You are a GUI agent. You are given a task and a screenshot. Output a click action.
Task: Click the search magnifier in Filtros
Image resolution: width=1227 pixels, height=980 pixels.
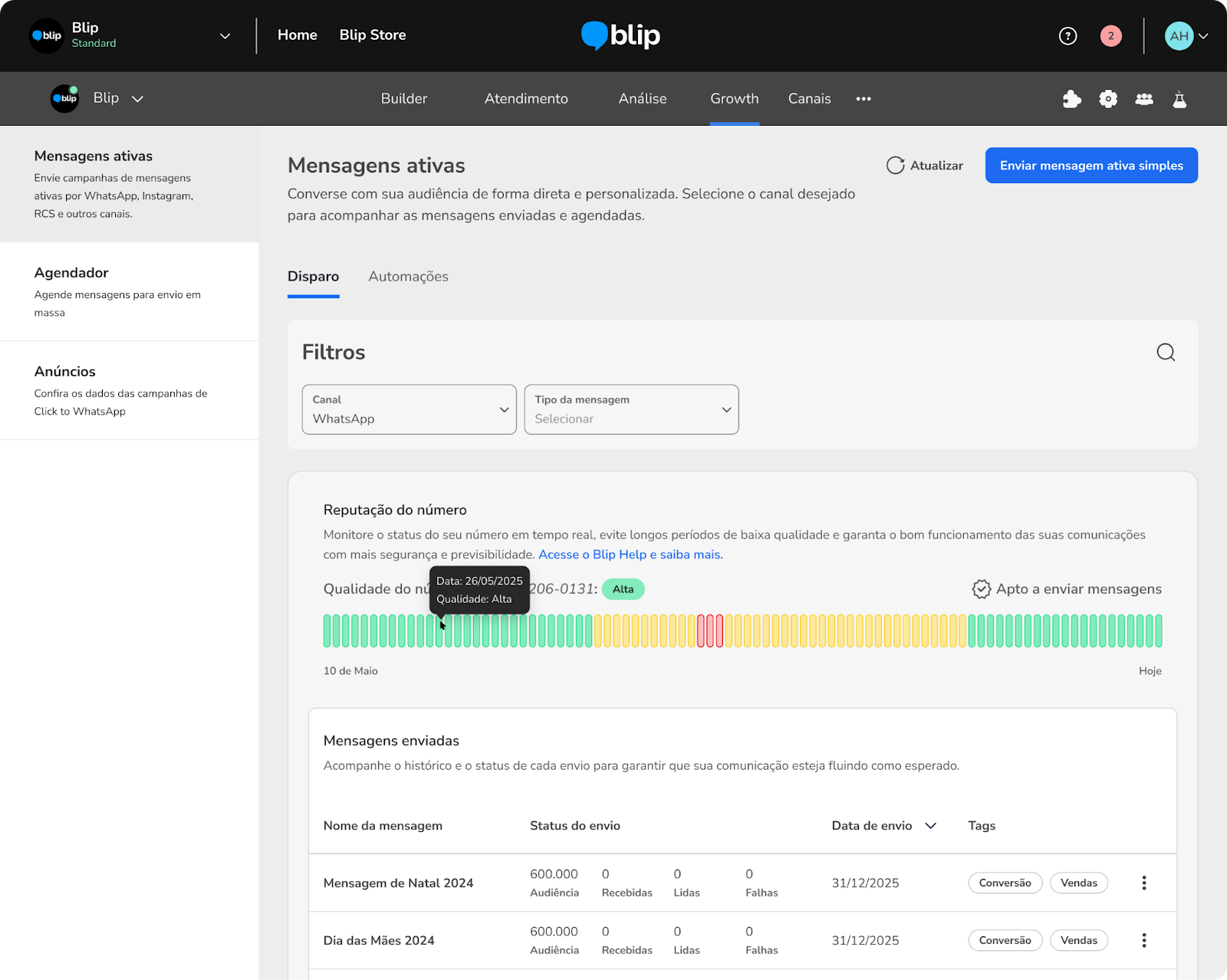point(1166,352)
